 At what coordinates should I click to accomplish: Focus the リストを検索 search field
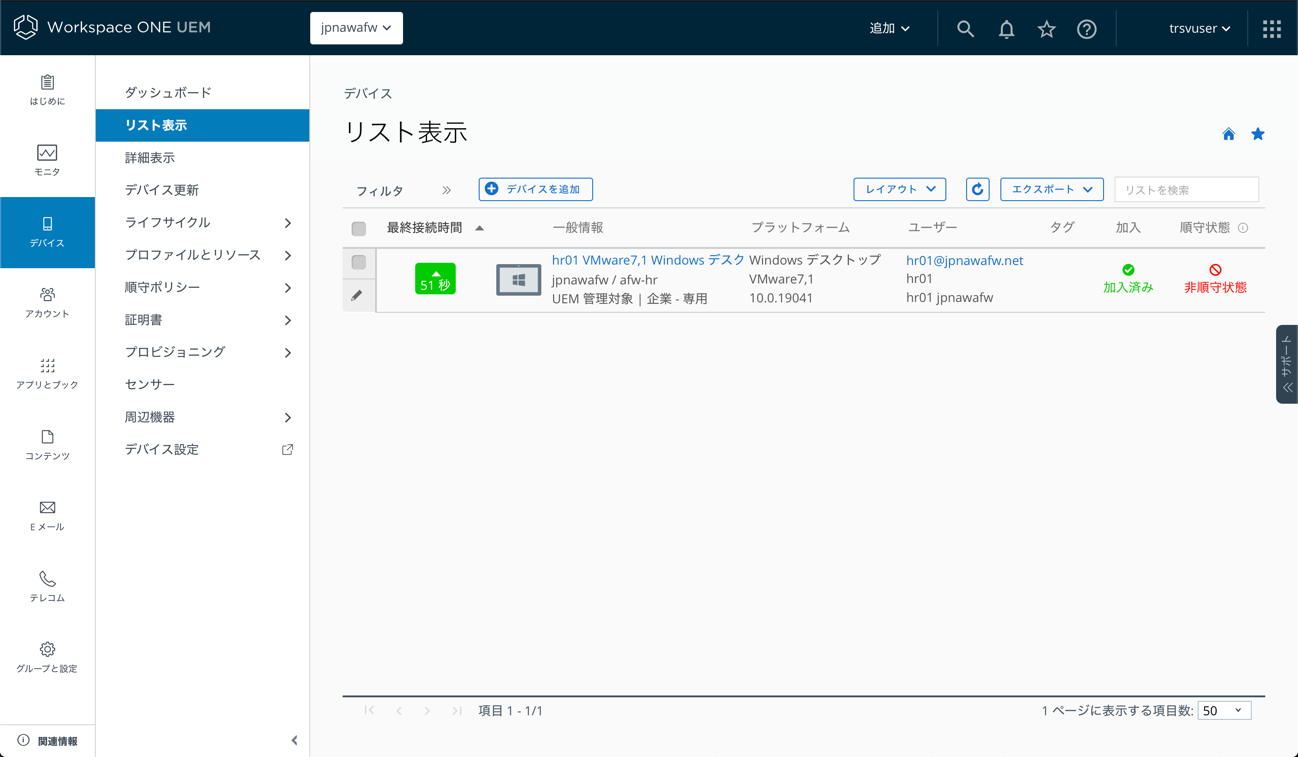pos(1186,190)
